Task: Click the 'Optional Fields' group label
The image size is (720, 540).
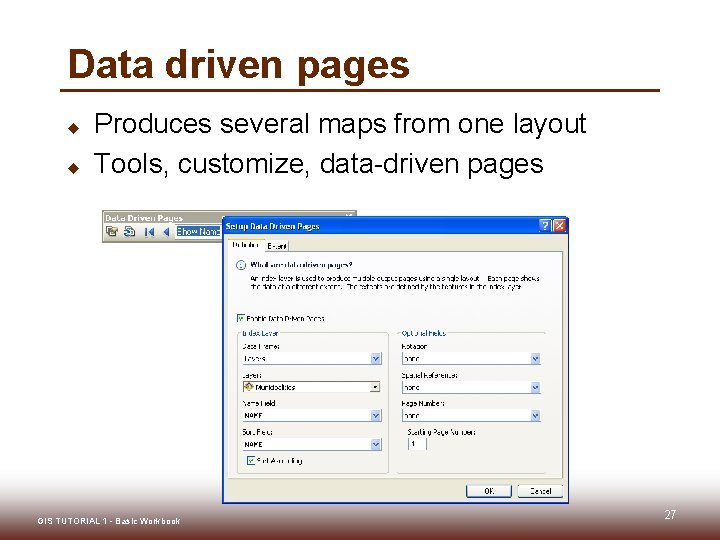Action: [423, 333]
